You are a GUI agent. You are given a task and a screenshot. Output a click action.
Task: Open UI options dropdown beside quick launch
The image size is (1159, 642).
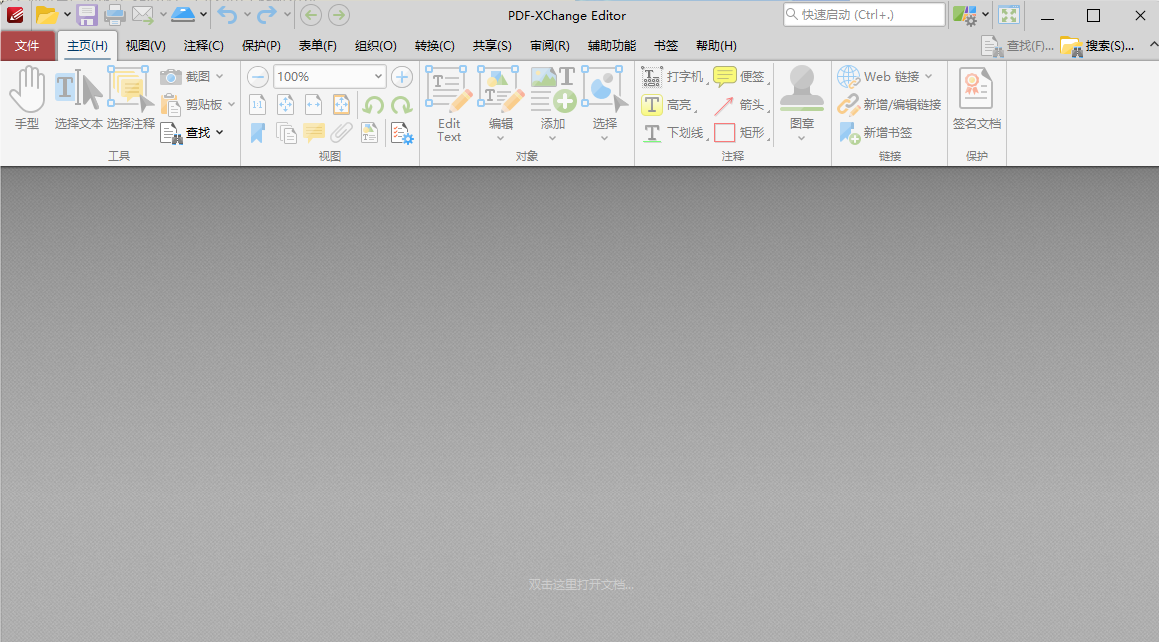[985, 15]
